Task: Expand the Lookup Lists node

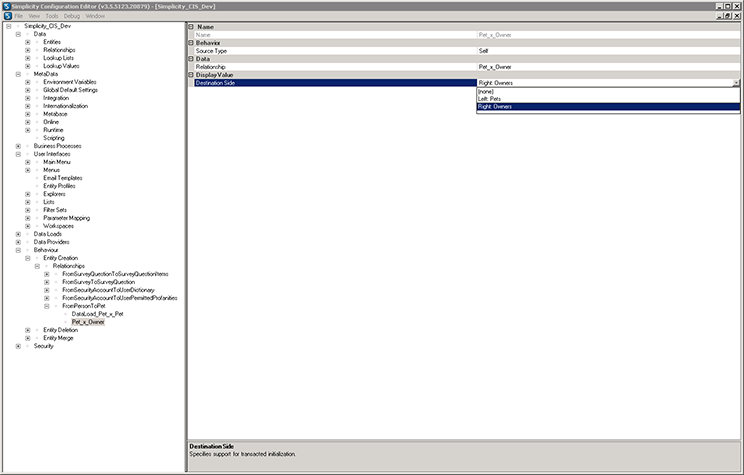Action: pyautogui.click(x=28, y=58)
